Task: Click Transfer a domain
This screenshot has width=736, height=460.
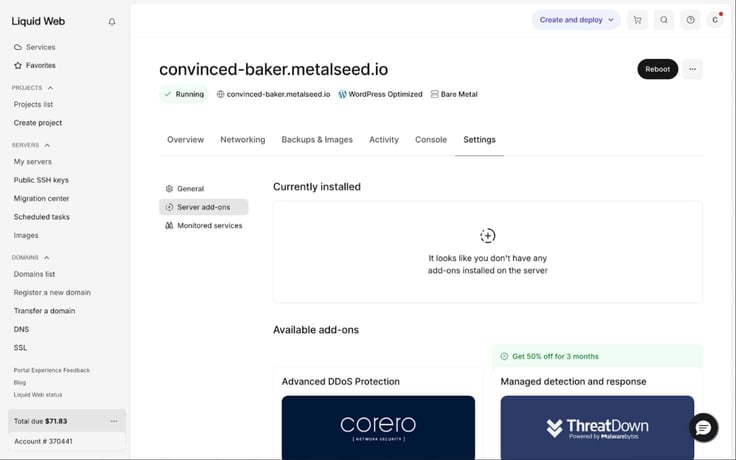Action: click(x=44, y=311)
